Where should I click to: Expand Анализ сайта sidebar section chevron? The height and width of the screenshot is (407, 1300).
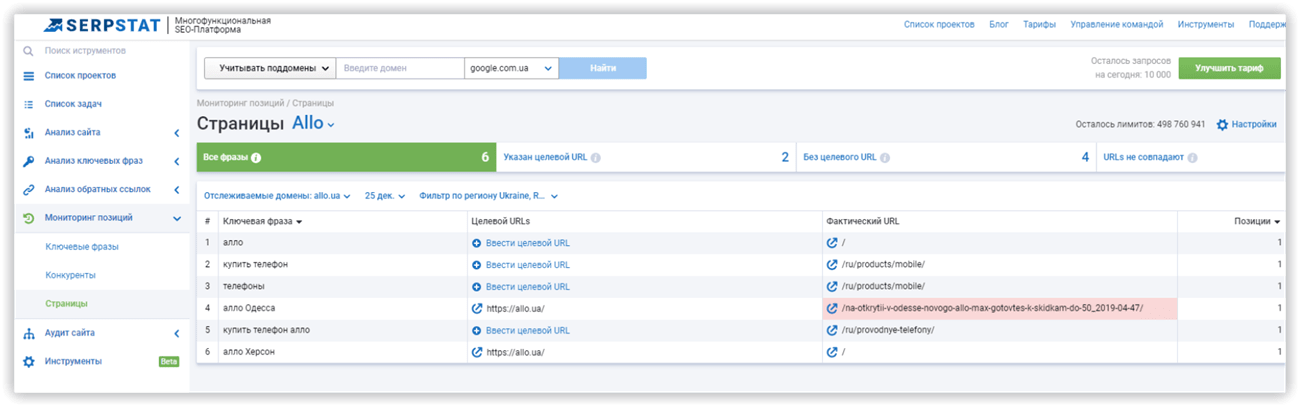click(x=176, y=133)
